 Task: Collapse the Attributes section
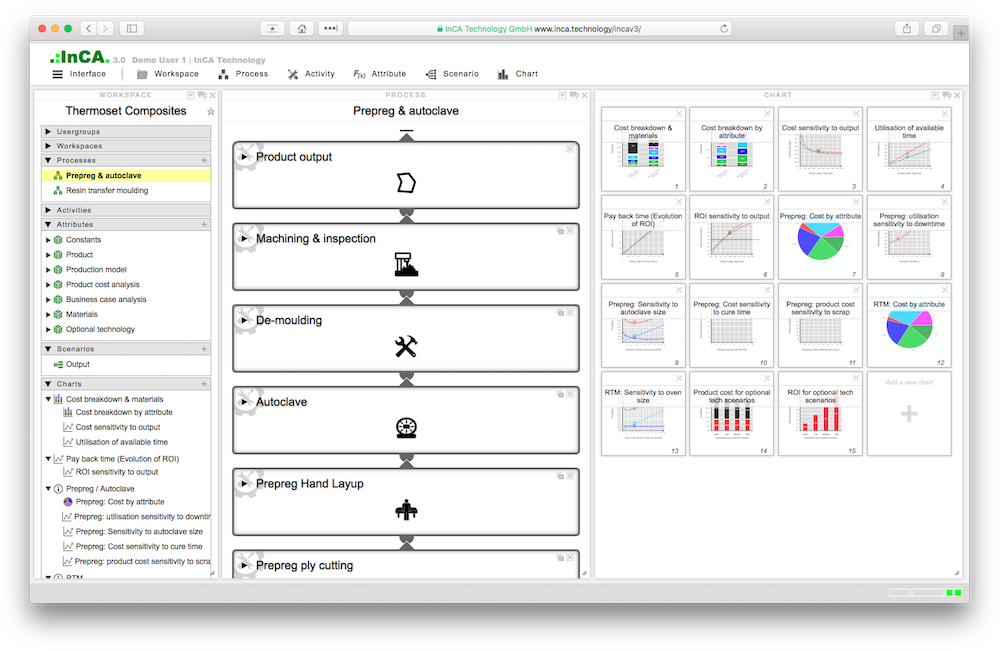point(48,224)
